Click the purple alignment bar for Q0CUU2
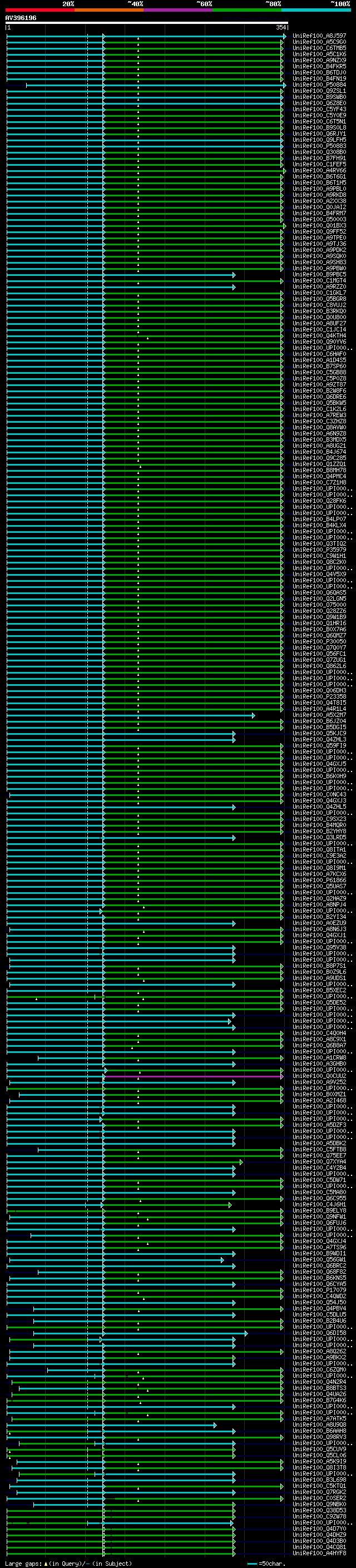Viewport: 356px width, 1568px height. coord(194,1076)
